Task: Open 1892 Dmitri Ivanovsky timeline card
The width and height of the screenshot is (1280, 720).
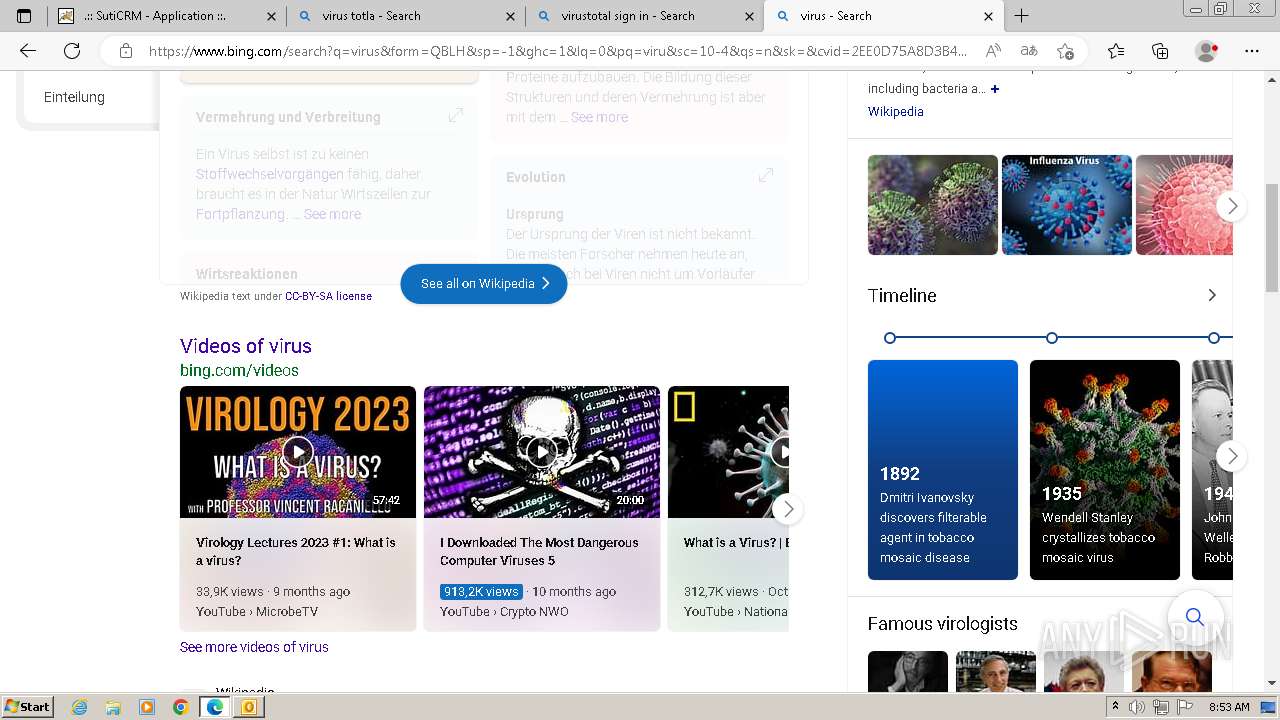Action: click(943, 470)
